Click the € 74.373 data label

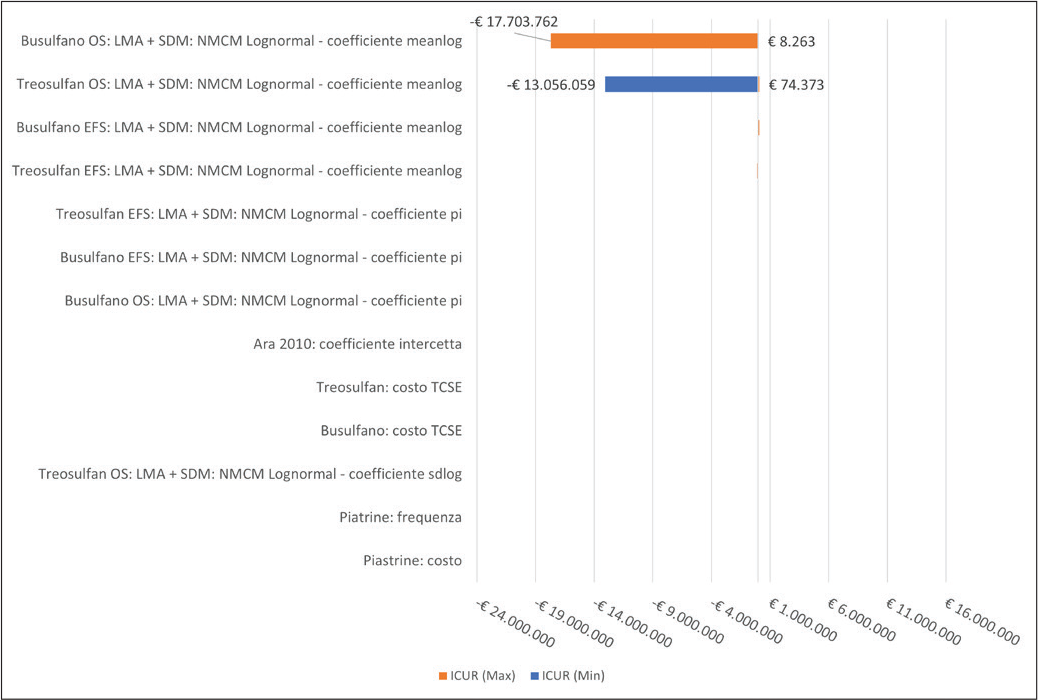tap(796, 85)
